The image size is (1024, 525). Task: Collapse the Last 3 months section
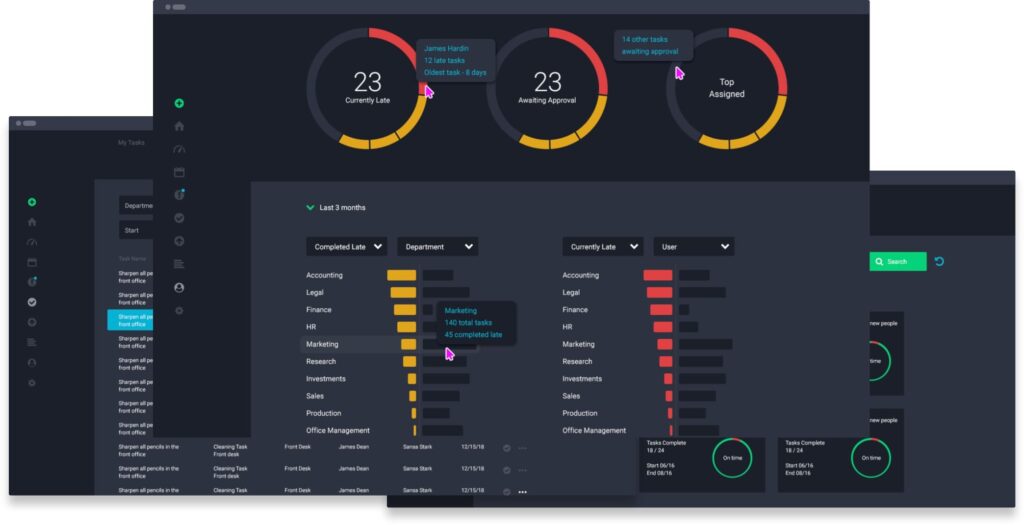pos(310,208)
